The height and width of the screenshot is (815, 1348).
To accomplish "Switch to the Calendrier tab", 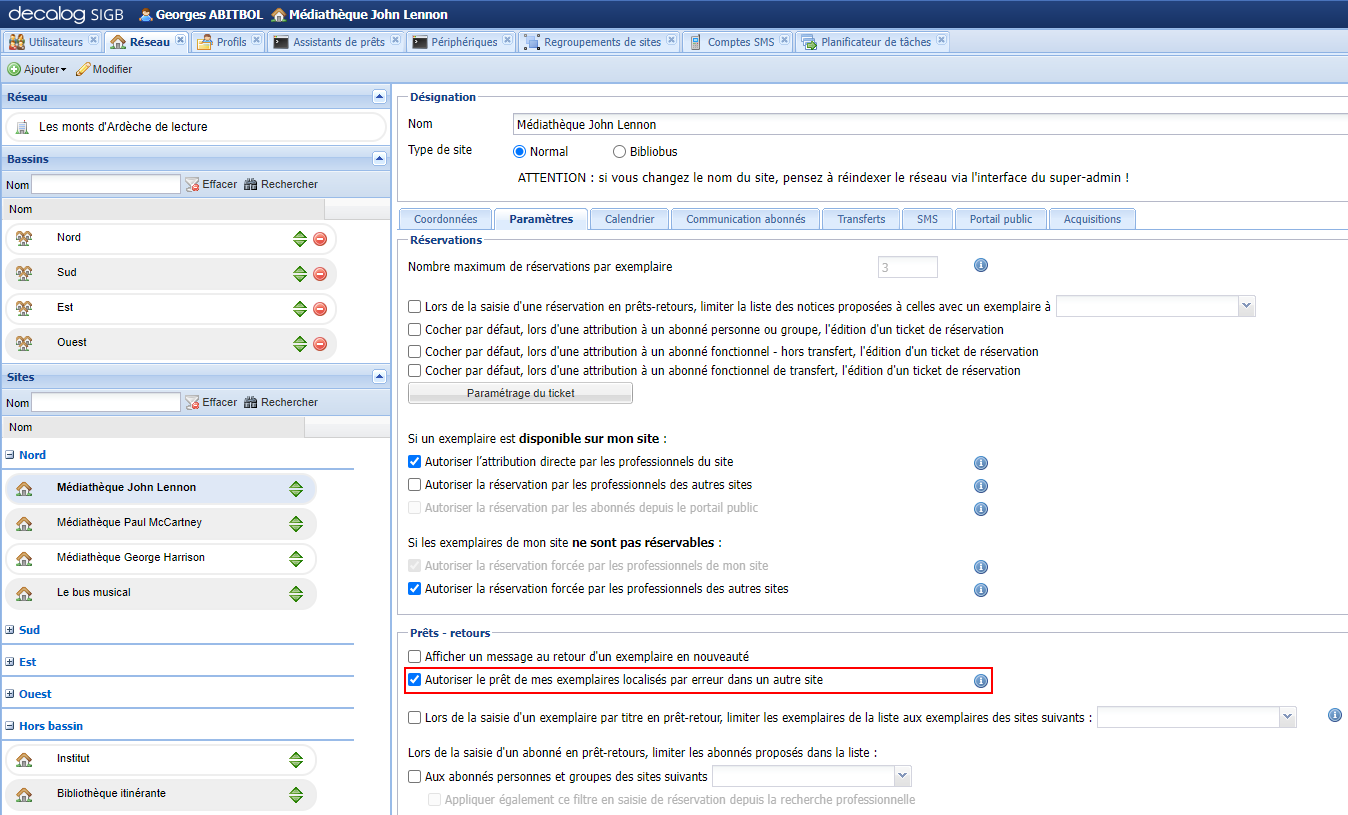I will 629,218.
